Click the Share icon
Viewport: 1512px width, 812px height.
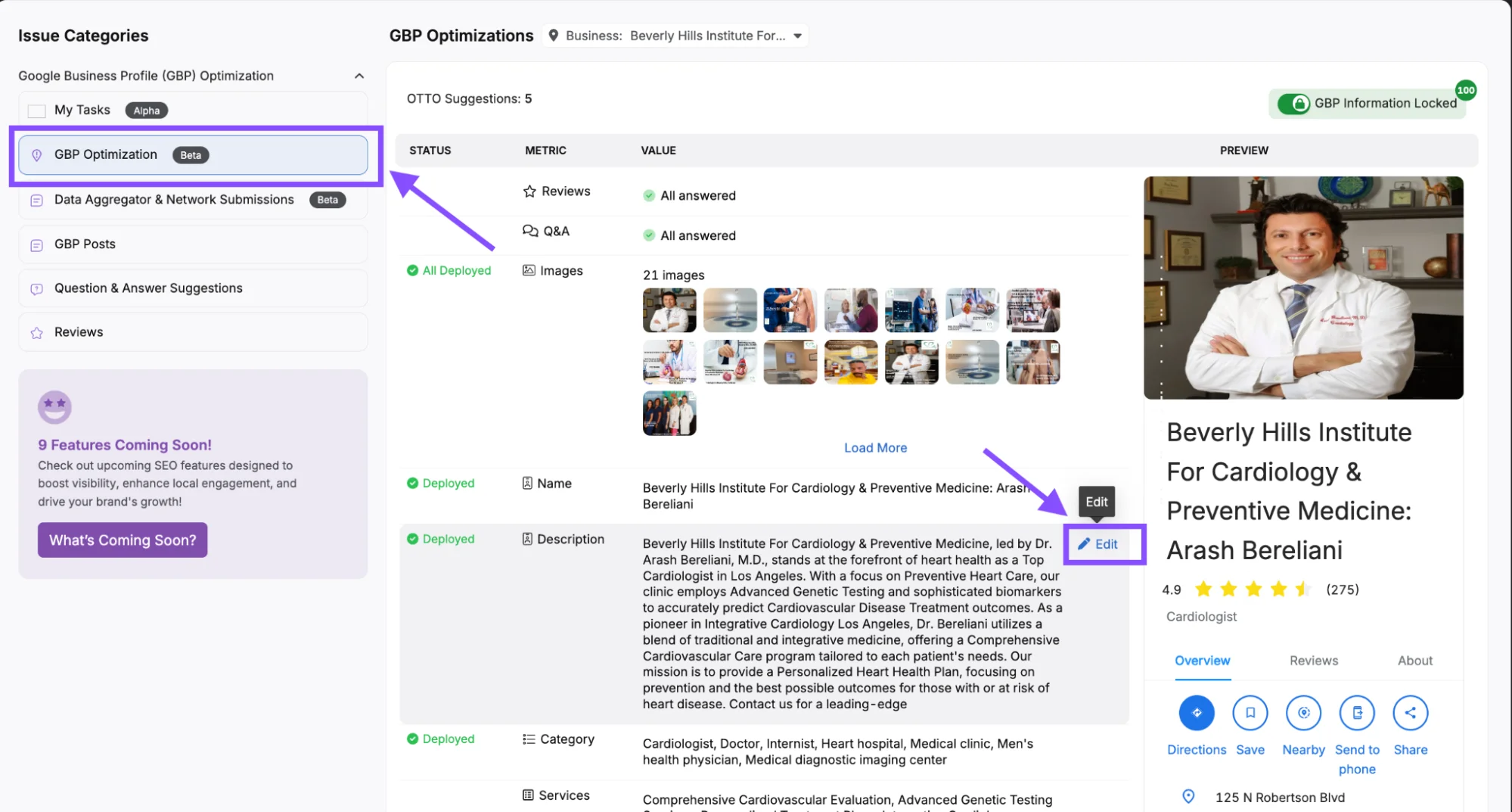tap(1411, 712)
